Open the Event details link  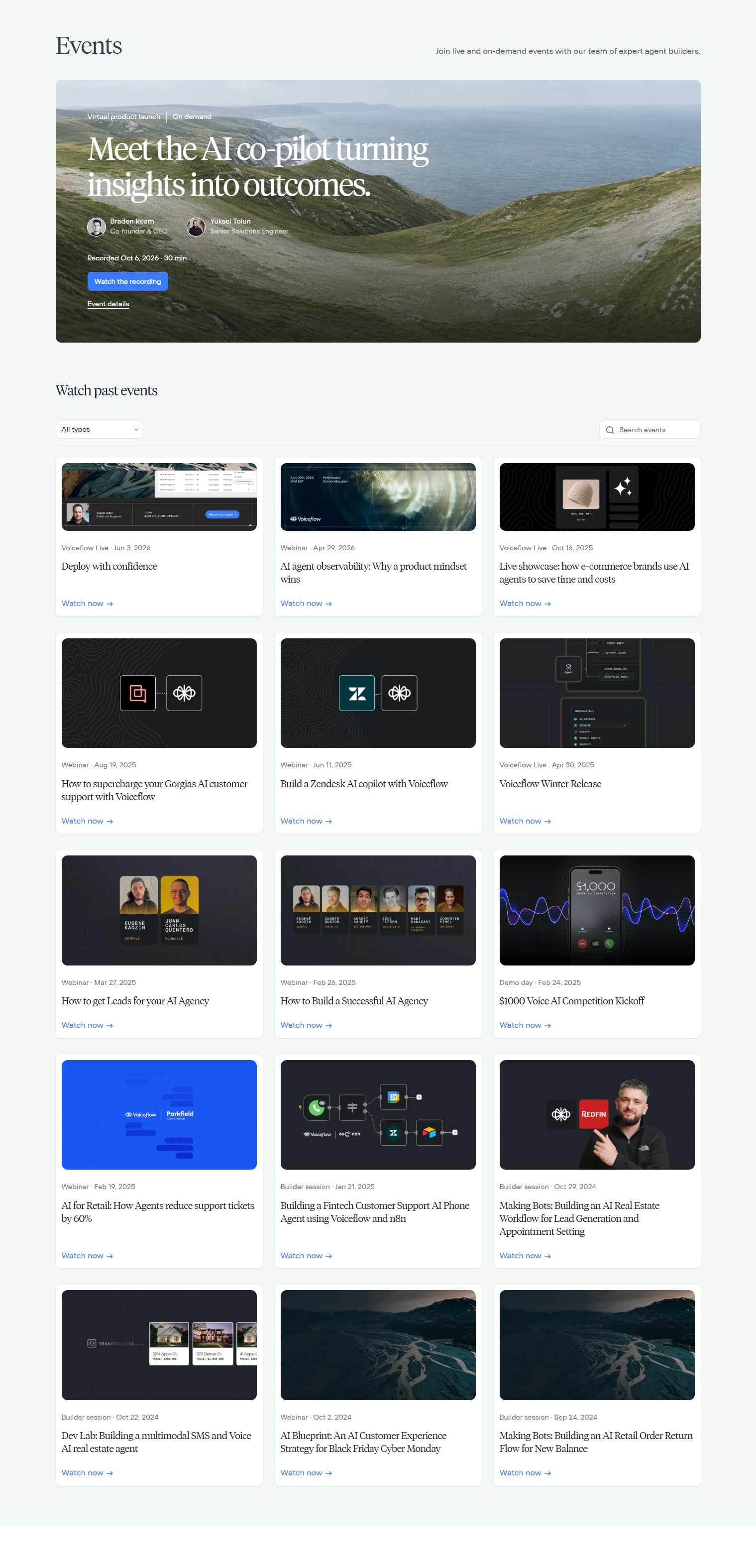point(108,304)
